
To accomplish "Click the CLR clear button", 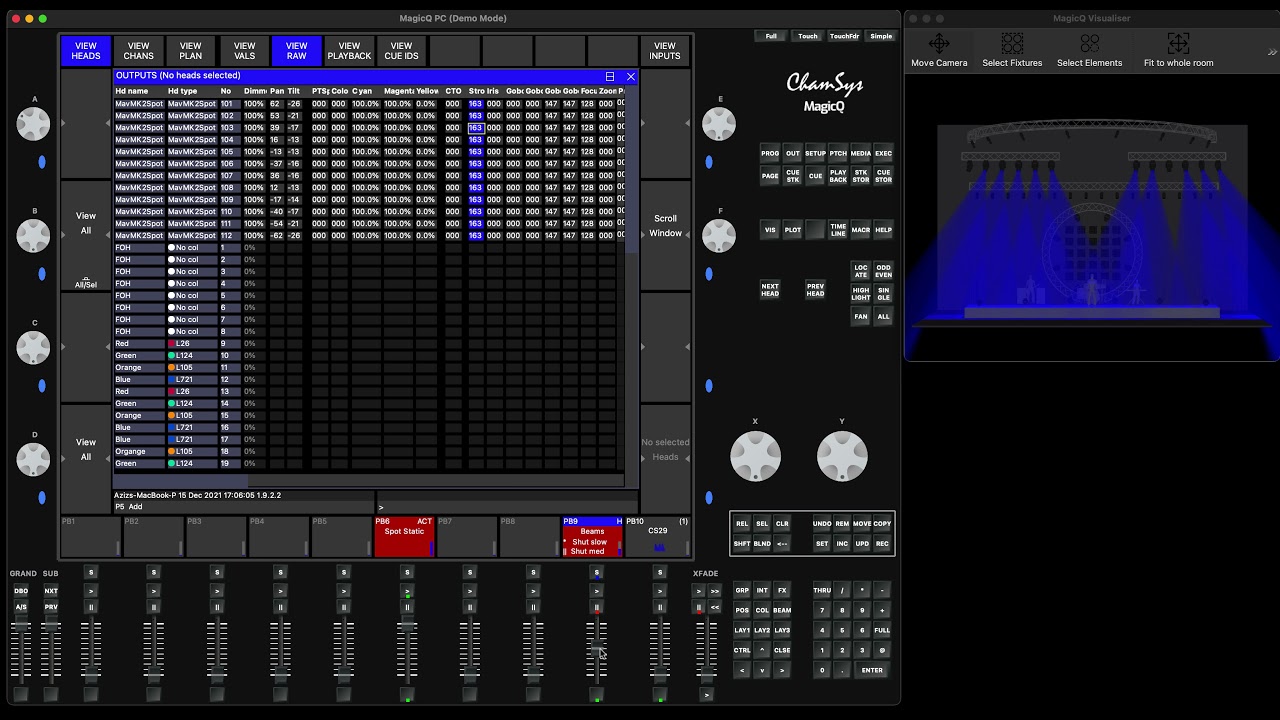I will [x=782, y=524].
